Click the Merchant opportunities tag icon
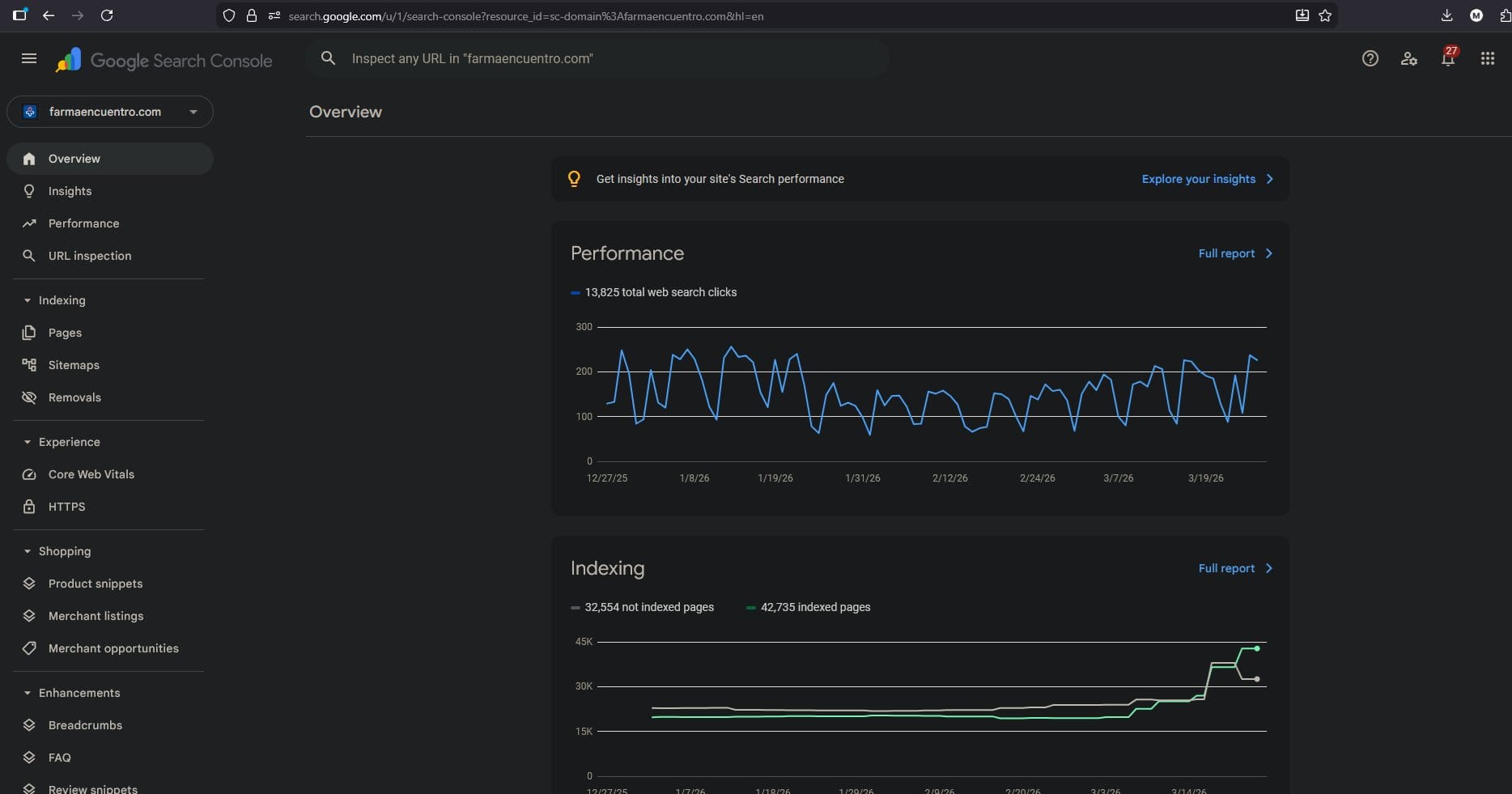Screen dimensions: 1512x794 29,648
